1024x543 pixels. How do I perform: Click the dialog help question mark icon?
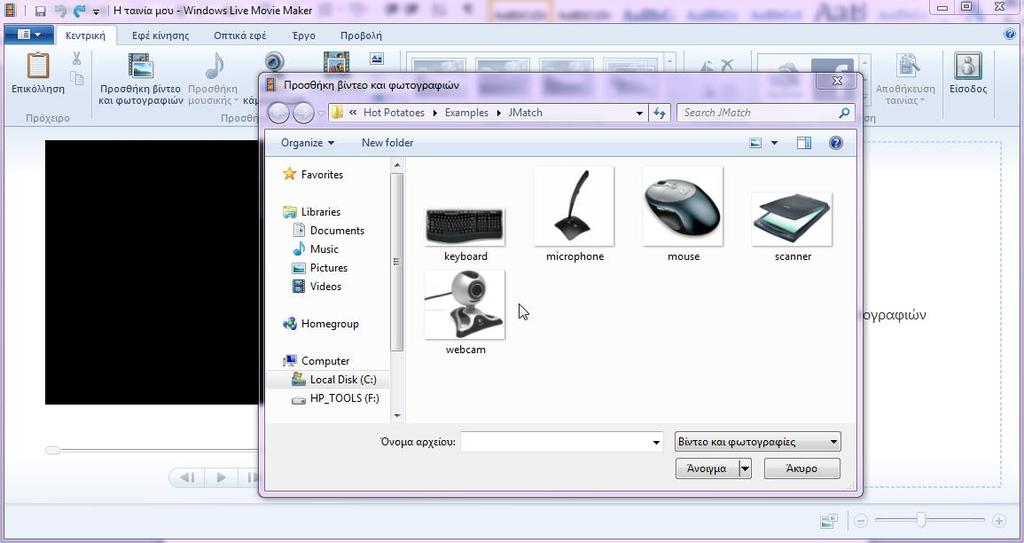tap(835, 143)
